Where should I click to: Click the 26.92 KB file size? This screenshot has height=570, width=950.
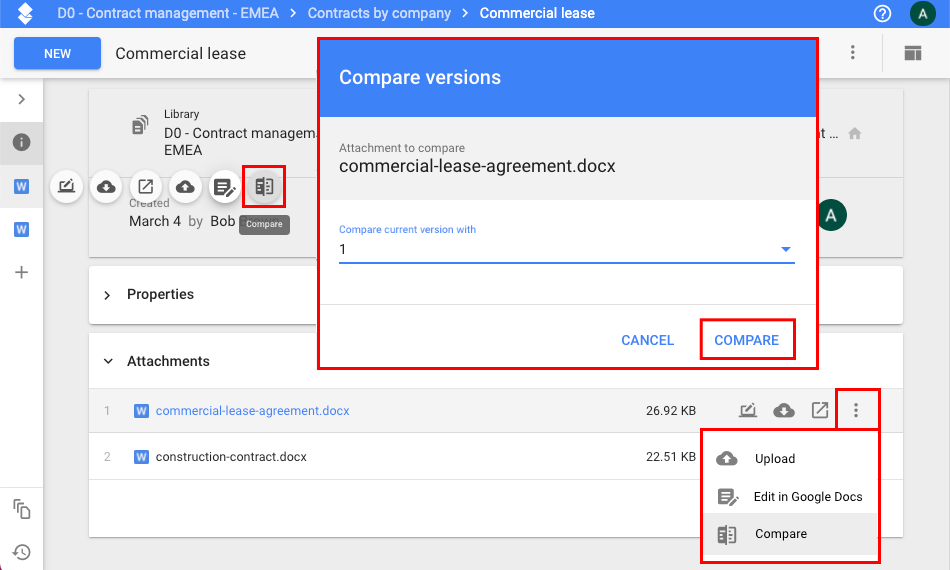click(x=671, y=411)
